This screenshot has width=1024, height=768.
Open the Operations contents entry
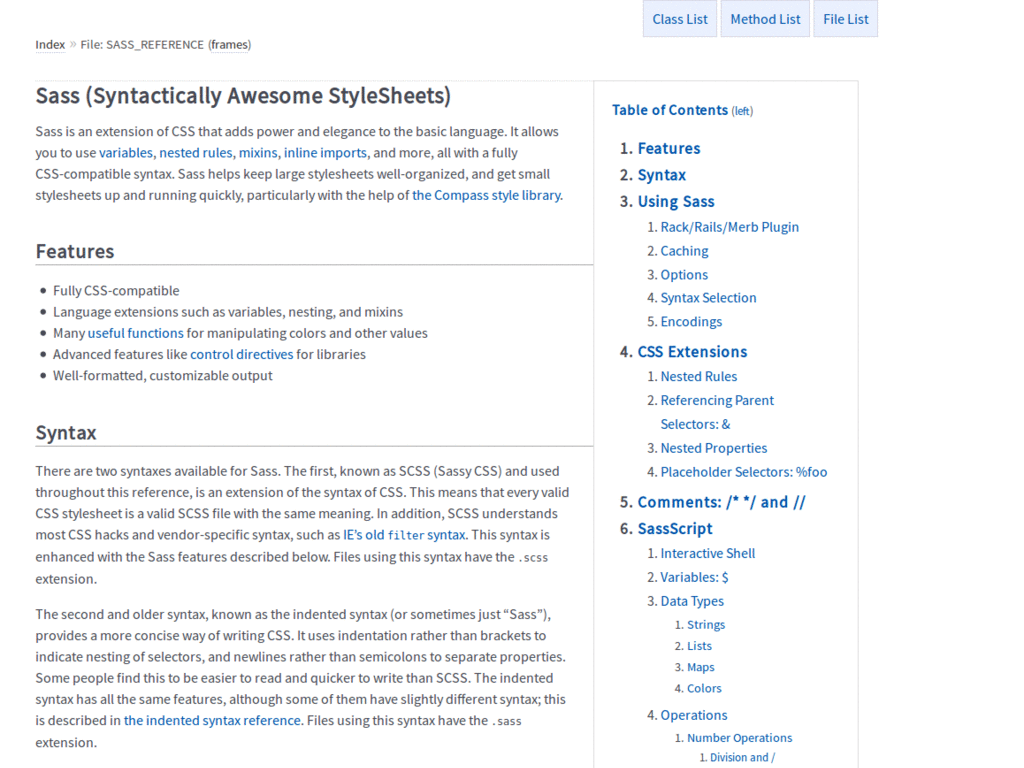(694, 715)
